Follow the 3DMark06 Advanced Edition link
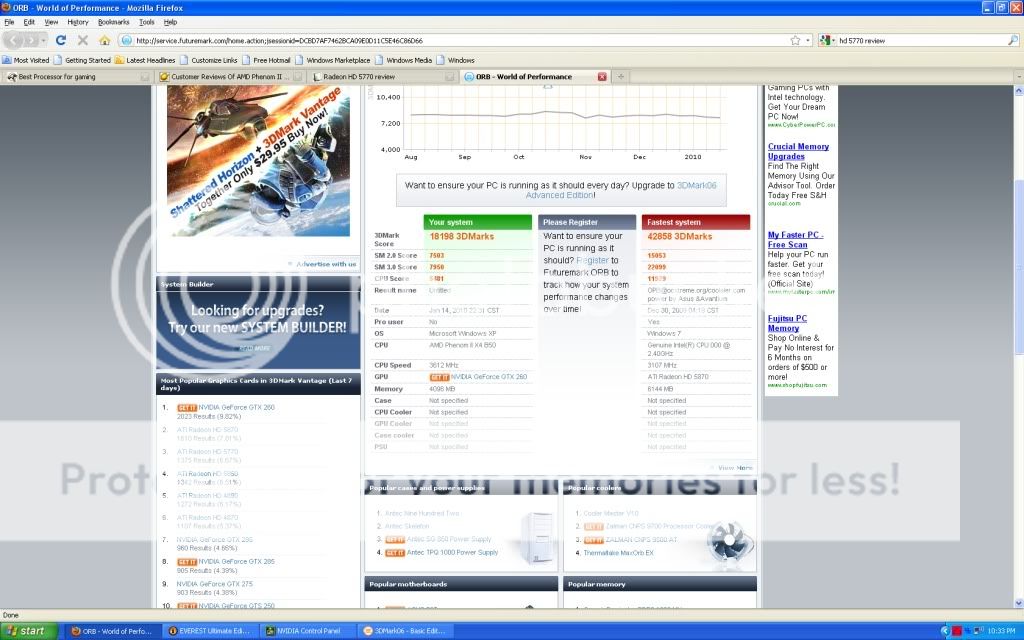The height and width of the screenshot is (640, 1024). click(621, 190)
